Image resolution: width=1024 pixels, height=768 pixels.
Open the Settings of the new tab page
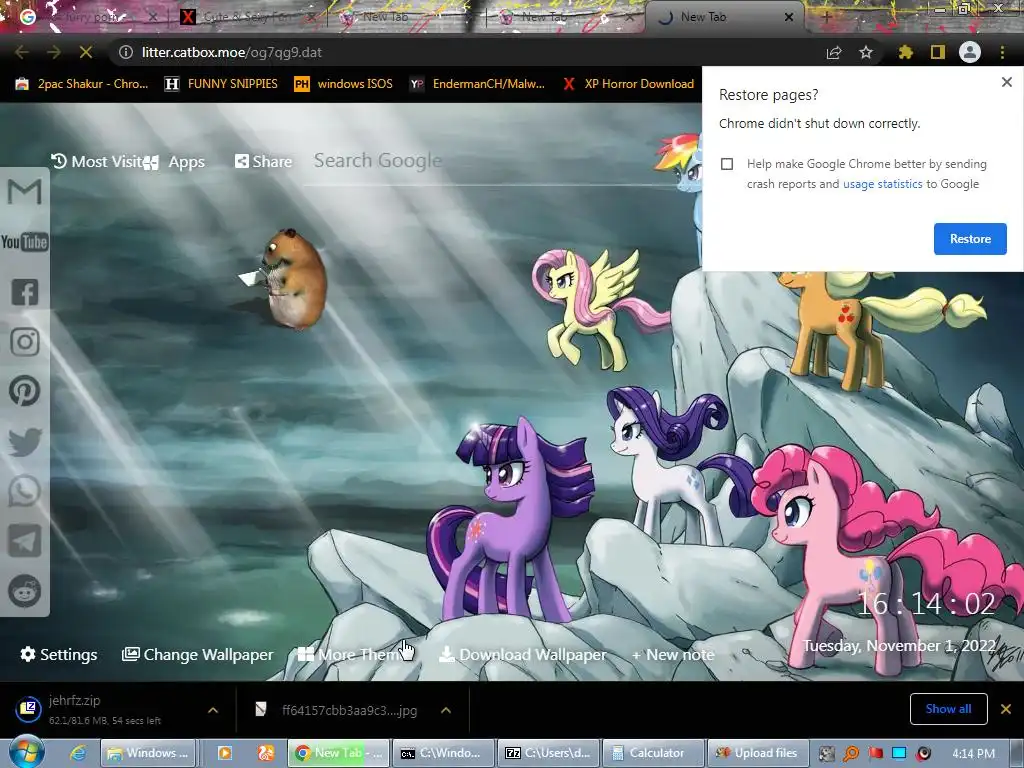[59, 654]
